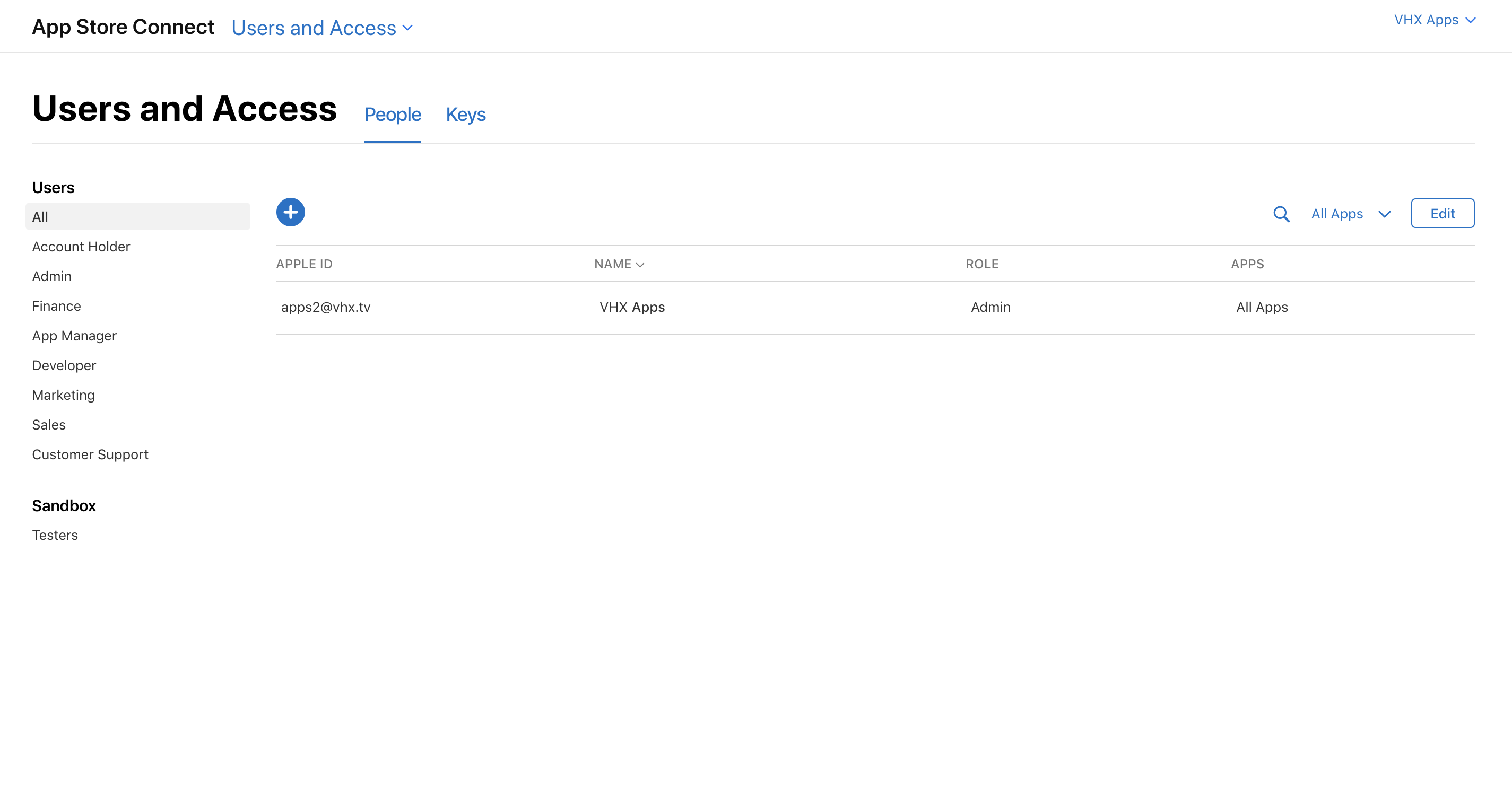Filter users by App Manager role
This screenshot has width=1512, height=805.
75,336
